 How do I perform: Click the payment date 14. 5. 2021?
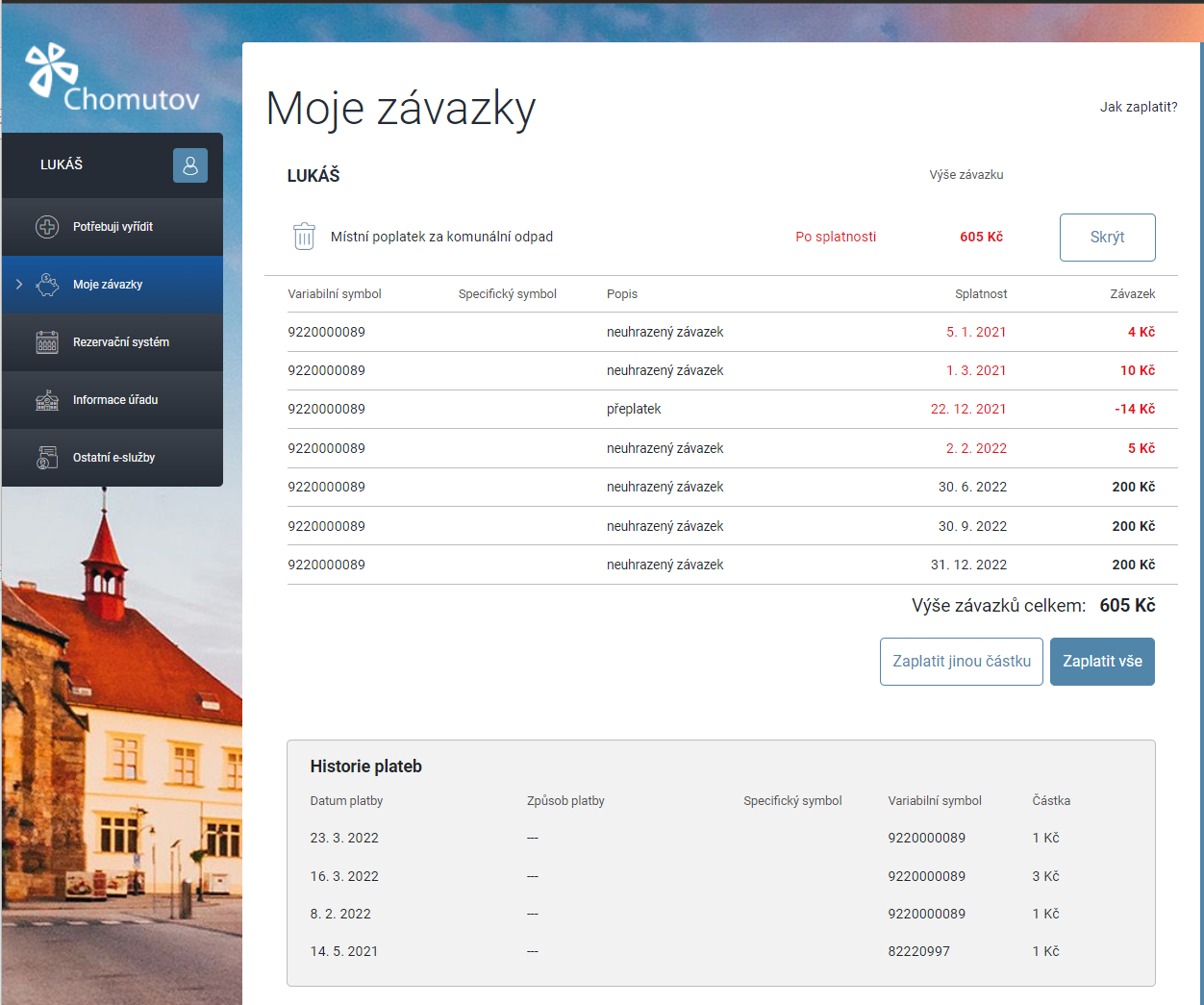[344, 952]
